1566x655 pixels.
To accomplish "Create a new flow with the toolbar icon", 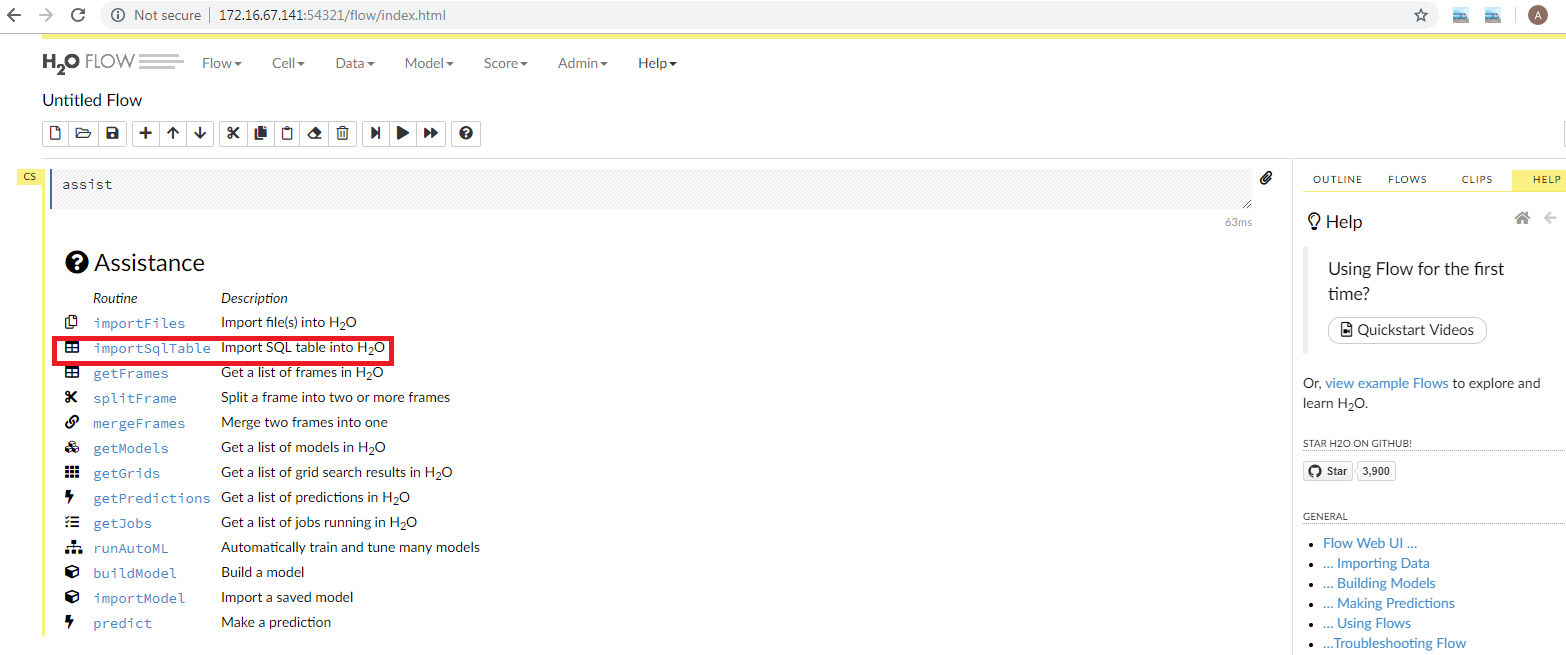I will [x=56, y=133].
